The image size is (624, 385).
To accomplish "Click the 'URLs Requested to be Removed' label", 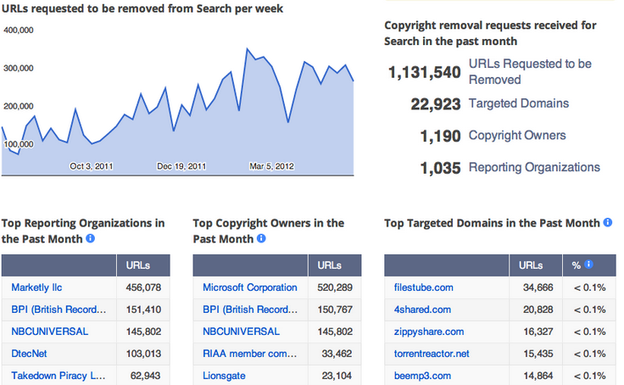I will tap(530, 72).
